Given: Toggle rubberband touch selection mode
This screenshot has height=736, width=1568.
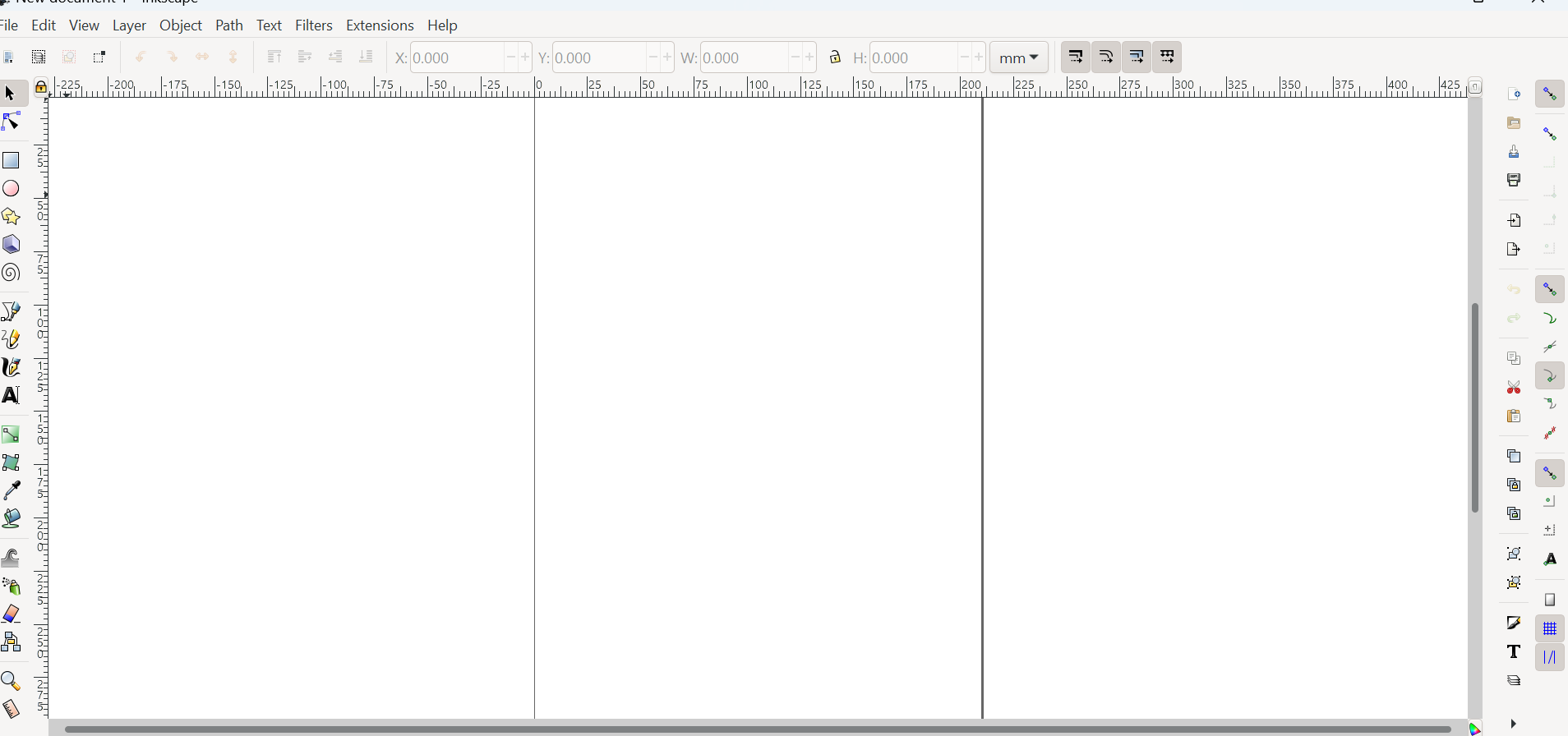Looking at the screenshot, I should pyautogui.click(x=99, y=57).
